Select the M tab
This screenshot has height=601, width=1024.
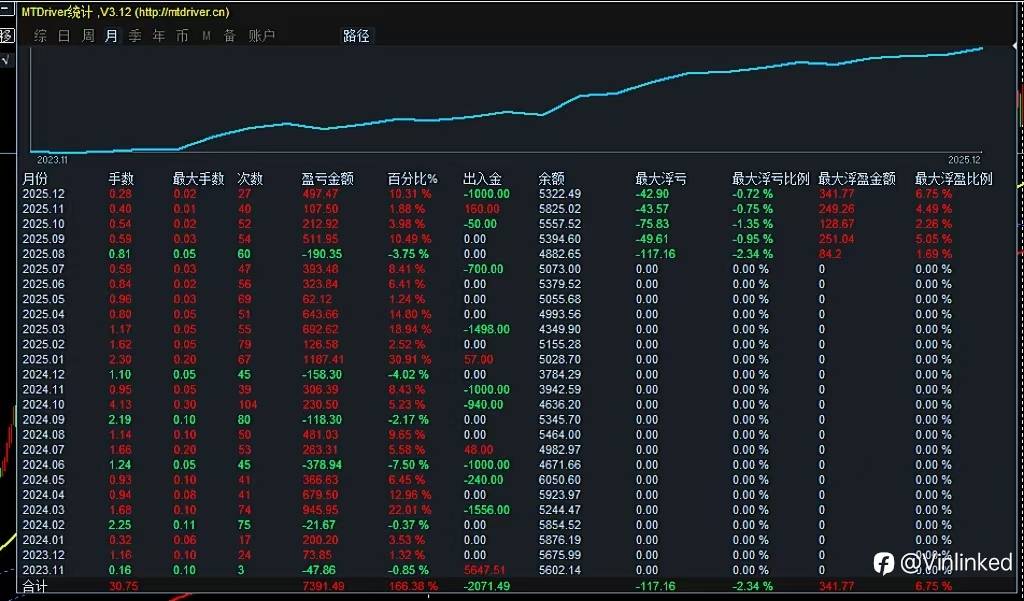coord(206,36)
